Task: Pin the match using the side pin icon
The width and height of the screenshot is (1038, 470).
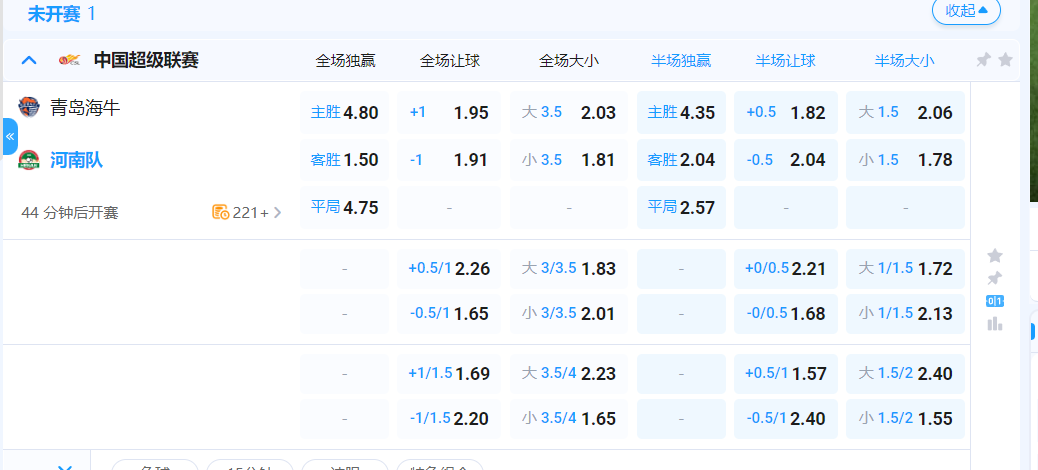Action: click(994, 279)
